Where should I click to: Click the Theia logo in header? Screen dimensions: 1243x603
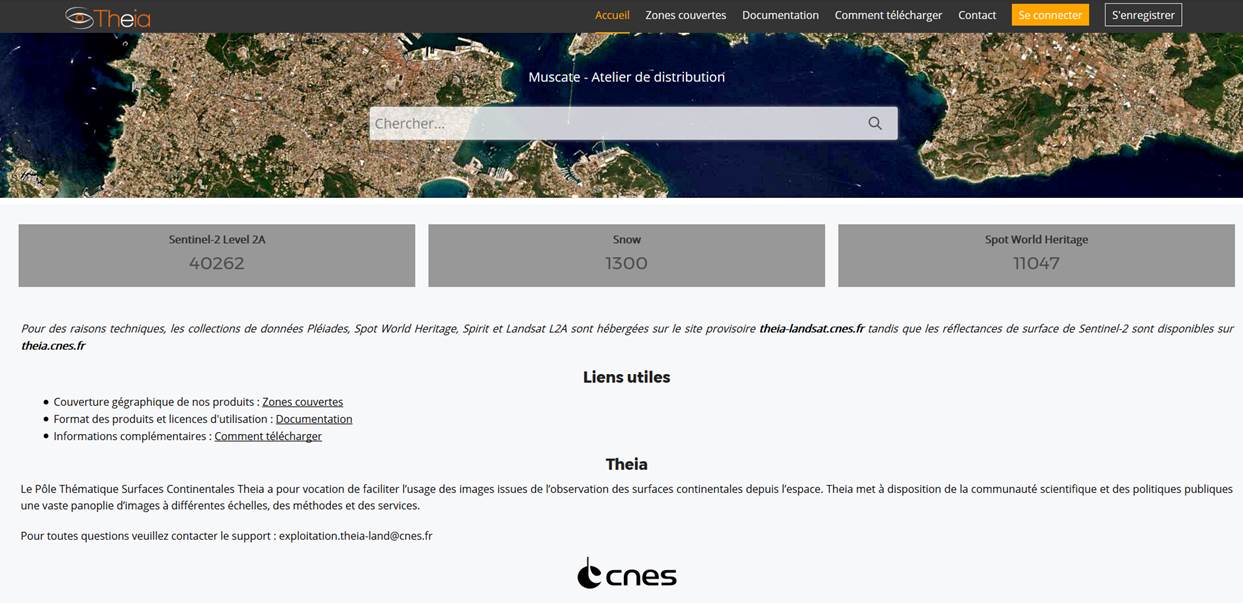click(107, 16)
